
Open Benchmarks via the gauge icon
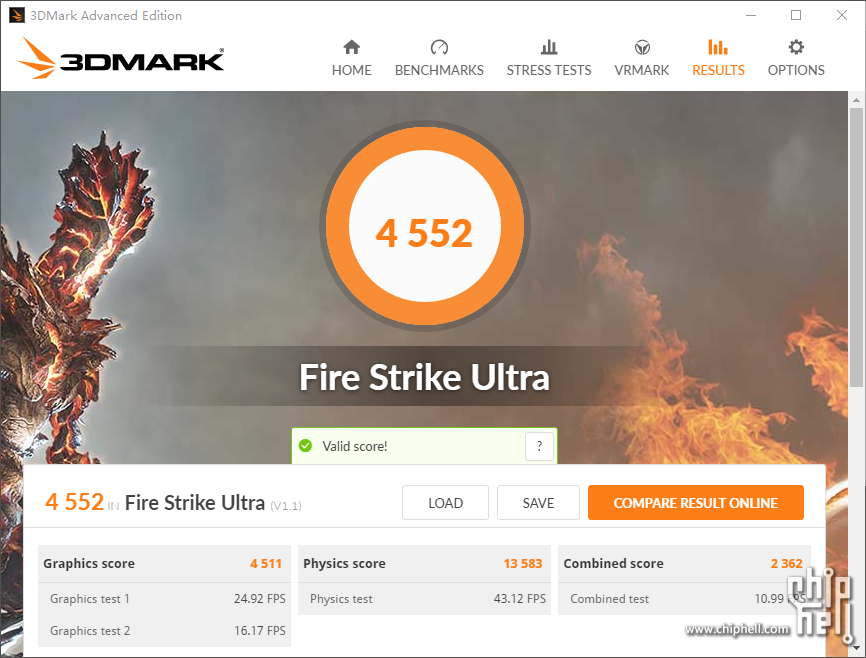click(x=439, y=48)
